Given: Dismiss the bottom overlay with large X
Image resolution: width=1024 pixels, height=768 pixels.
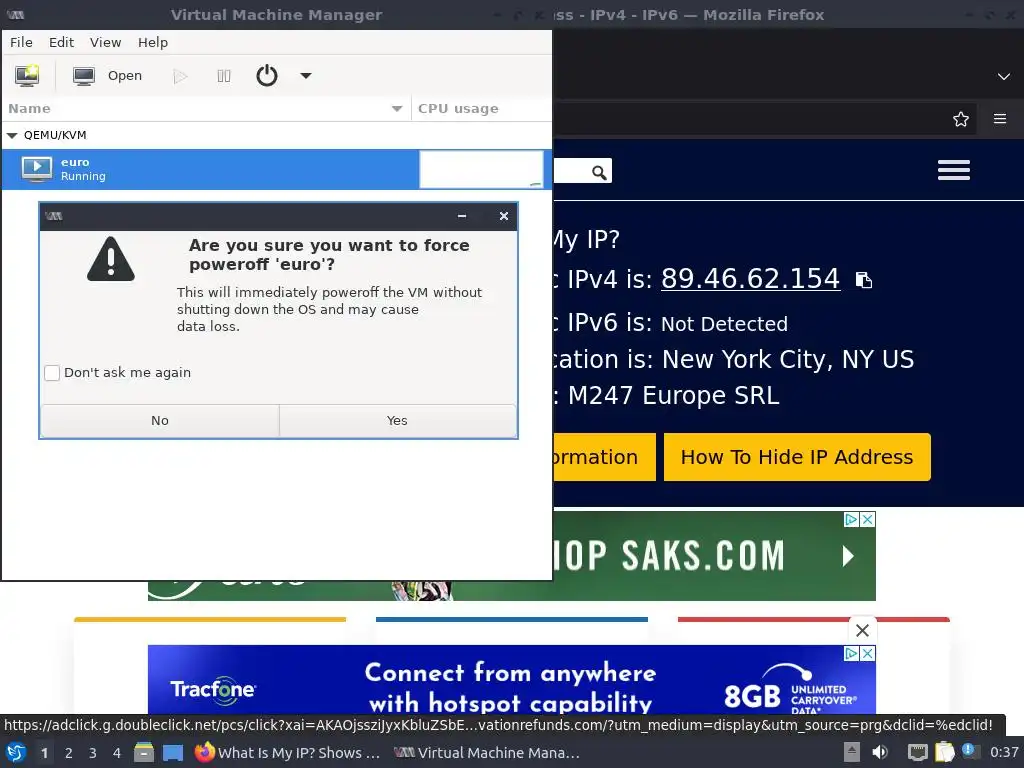Looking at the screenshot, I should coord(862,631).
